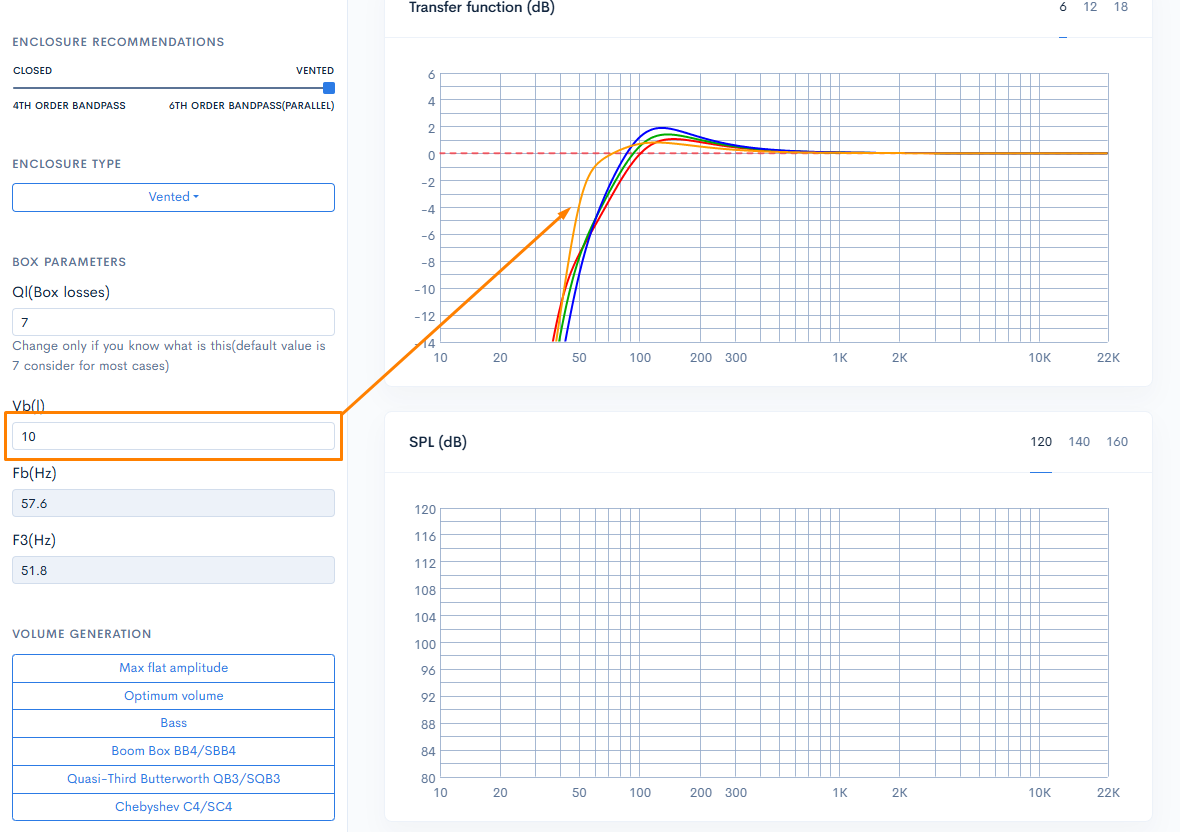Click the Ql default value hint text
1180x832 pixels.
(169, 356)
